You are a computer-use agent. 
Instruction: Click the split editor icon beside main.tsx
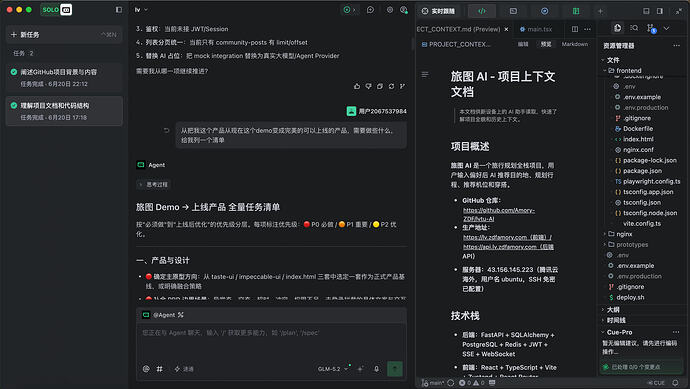click(575, 29)
